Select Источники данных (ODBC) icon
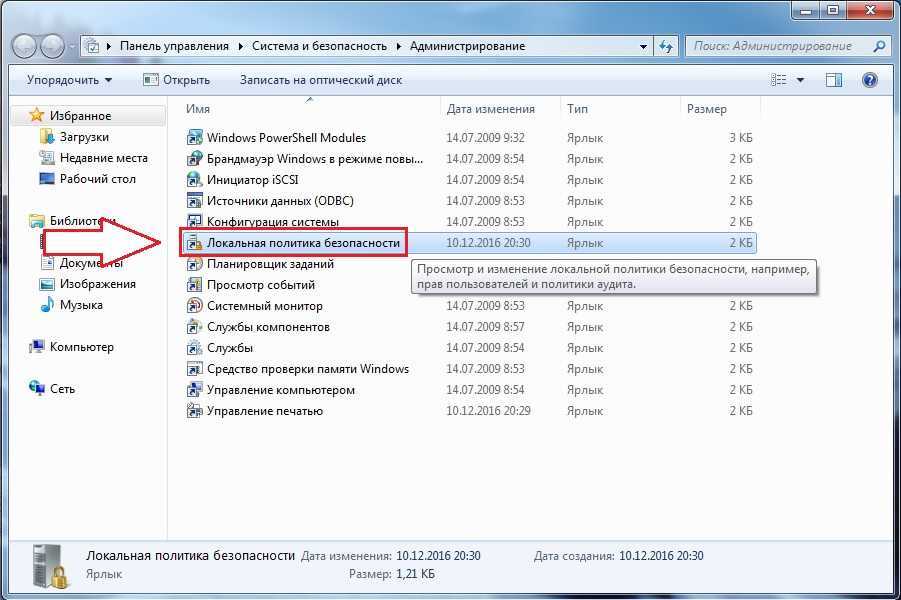Image resolution: width=901 pixels, height=600 pixels. pyautogui.click(x=195, y=201)
